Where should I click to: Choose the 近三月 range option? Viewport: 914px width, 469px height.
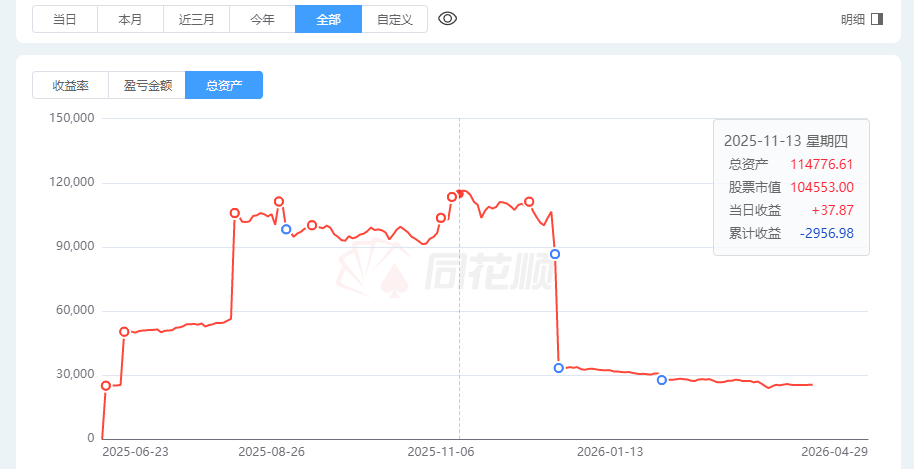tap(196, 19)
